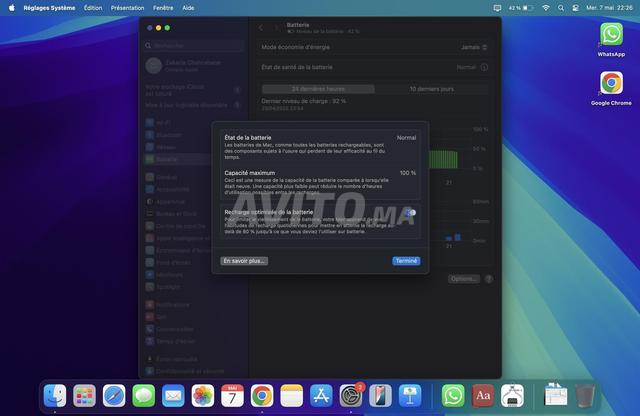Launch Safari from the Dock
The image size is (640, 416).
pos(114,395)
